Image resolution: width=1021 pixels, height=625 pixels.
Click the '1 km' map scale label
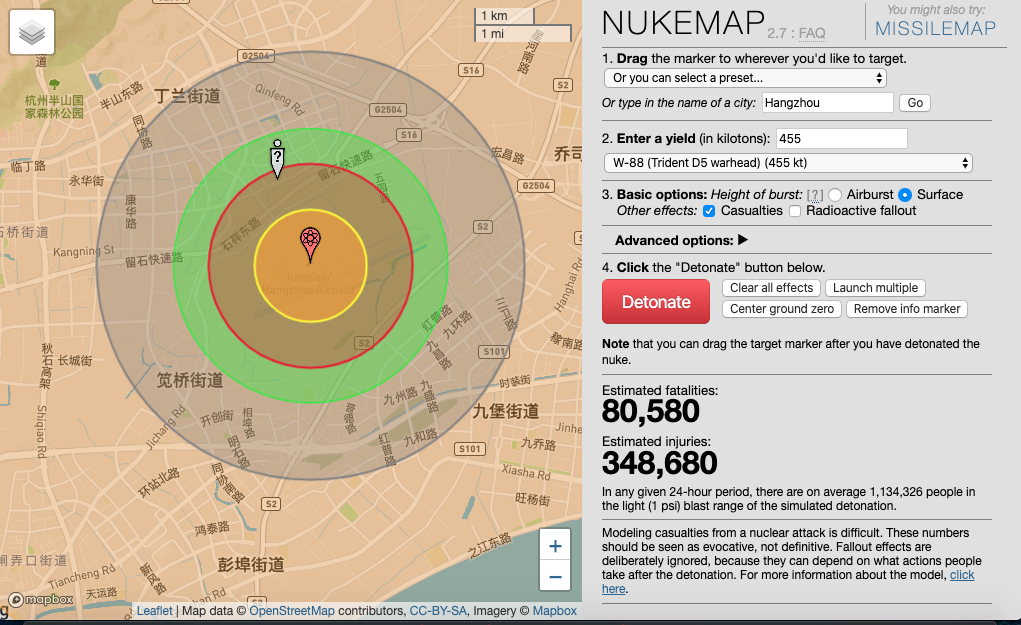tap(494, 16)
